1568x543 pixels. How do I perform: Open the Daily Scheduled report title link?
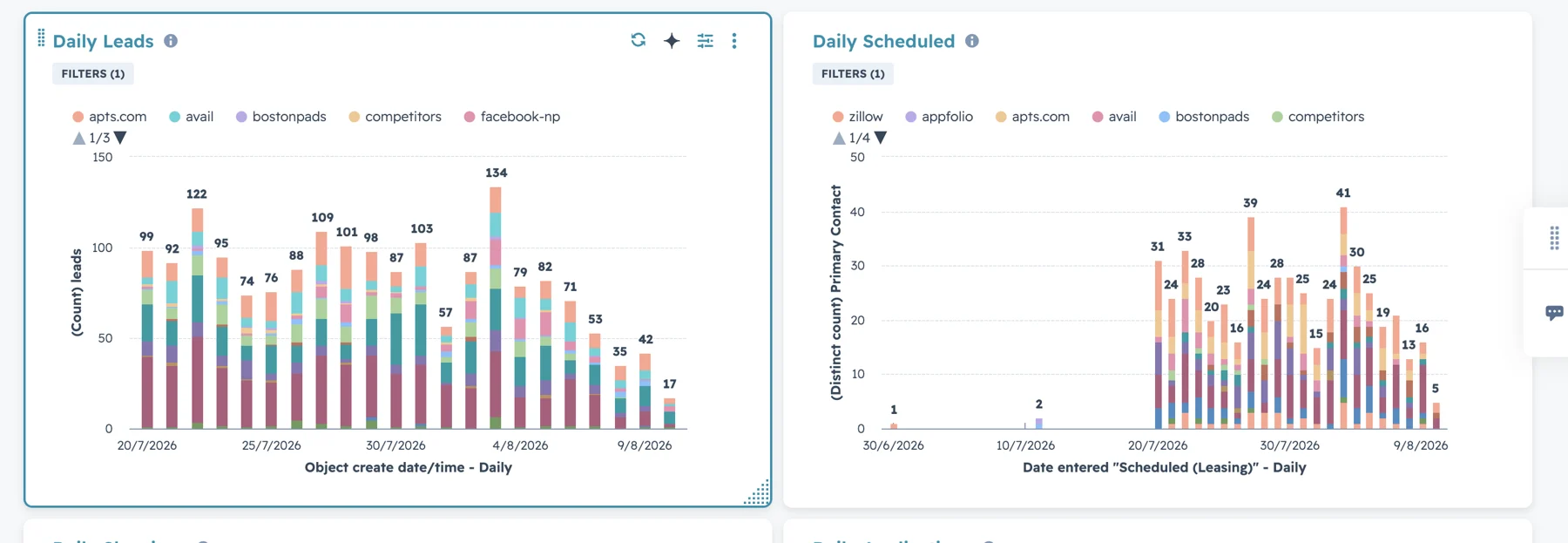[x=883, y=41]
